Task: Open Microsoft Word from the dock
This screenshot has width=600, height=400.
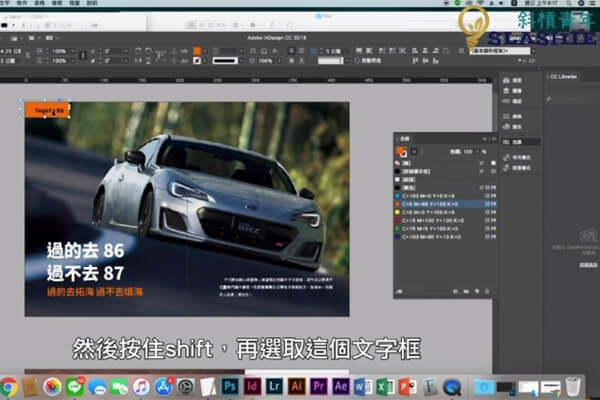Action: pyautogui.click(x=362, y=387)
